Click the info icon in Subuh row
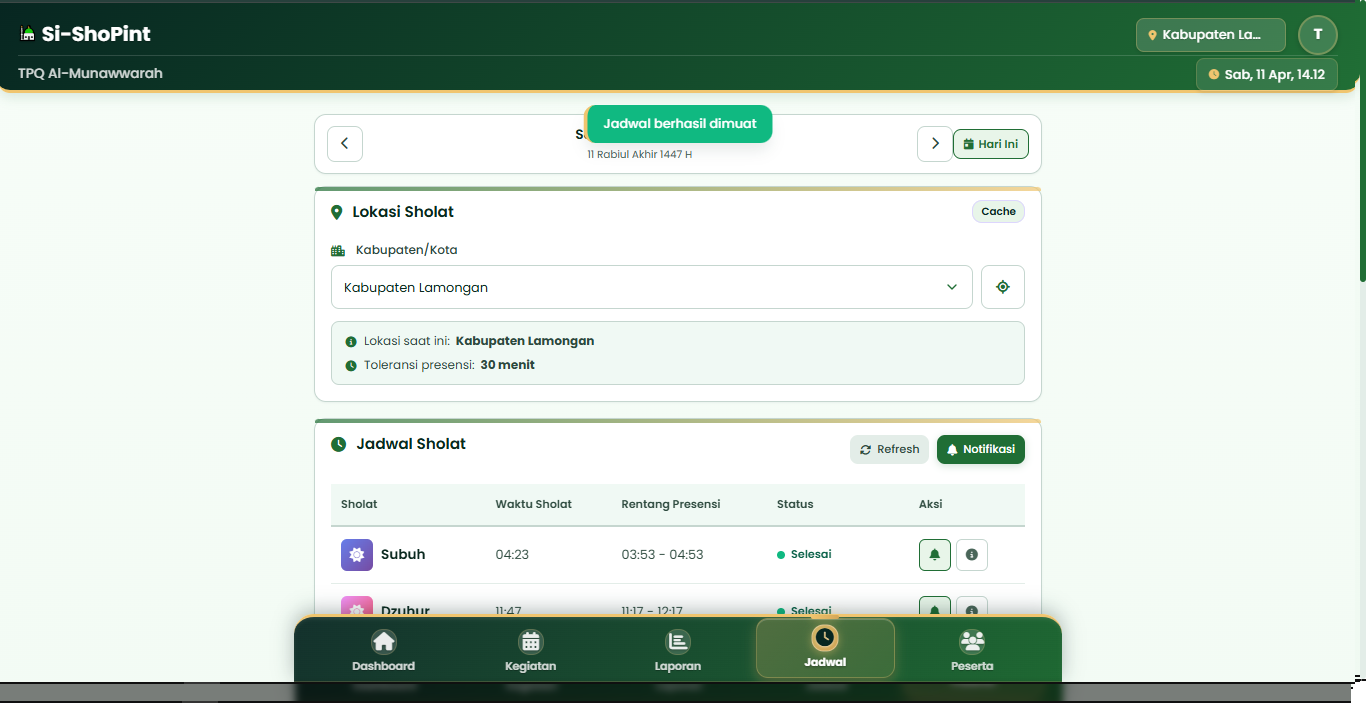Image resolution: width=1366 pixels, height=703 pixels. click(971, 555)
